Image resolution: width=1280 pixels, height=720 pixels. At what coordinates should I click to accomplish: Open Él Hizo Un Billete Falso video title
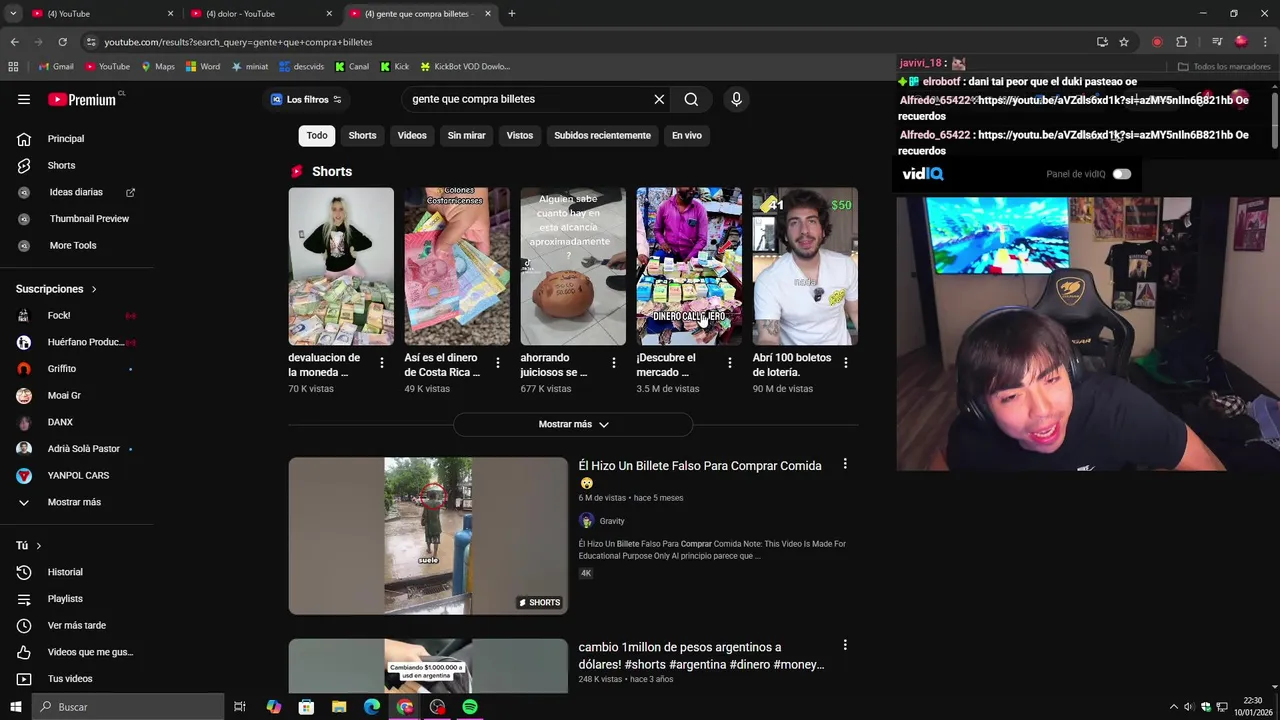coord(700,474)
